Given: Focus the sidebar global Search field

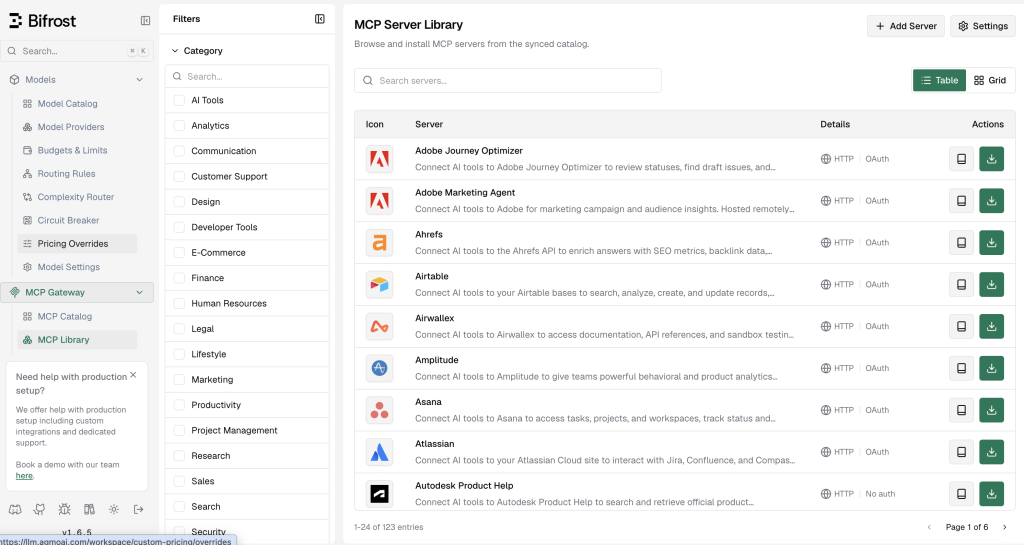Looking at the screenshot, I should pos(77,51).
